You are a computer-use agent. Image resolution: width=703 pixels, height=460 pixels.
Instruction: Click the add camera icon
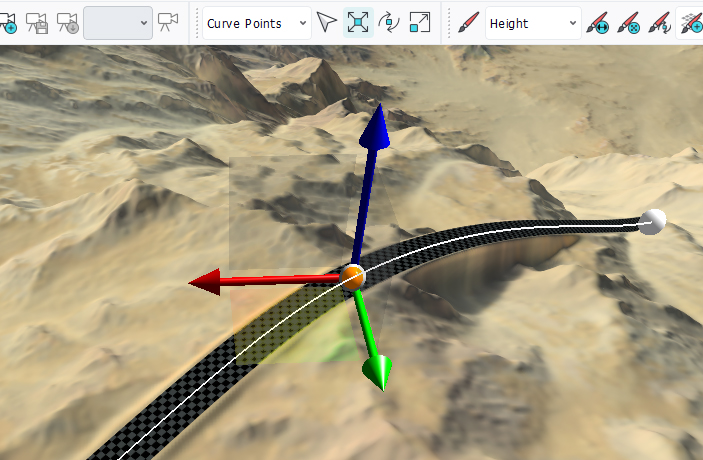[6, 23]
